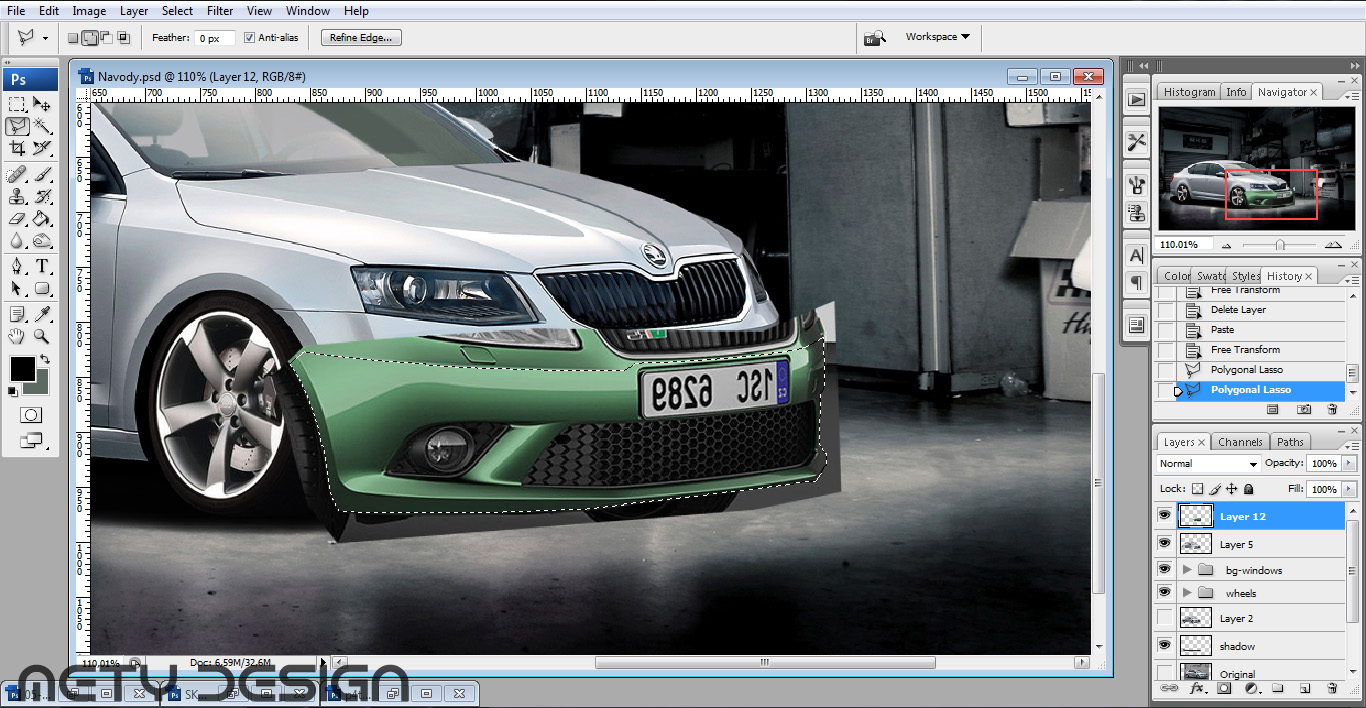
Task: Toggle visibility of the wheels group
Action: click(1164, 593)
